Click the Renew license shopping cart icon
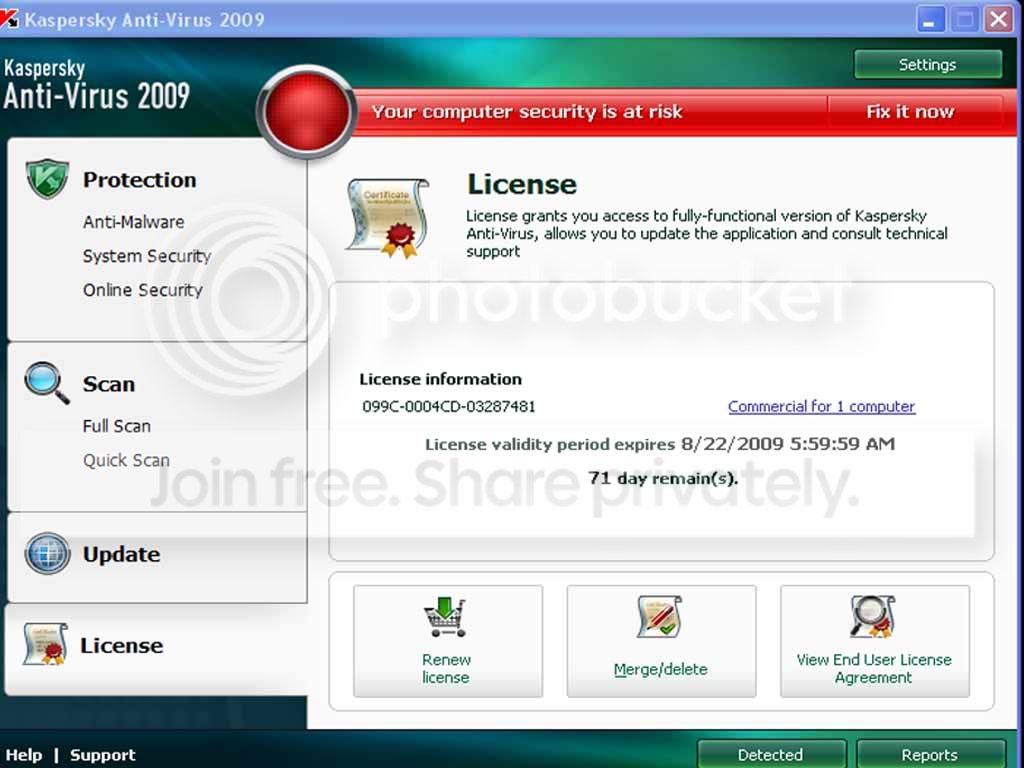 coord(445,616)
